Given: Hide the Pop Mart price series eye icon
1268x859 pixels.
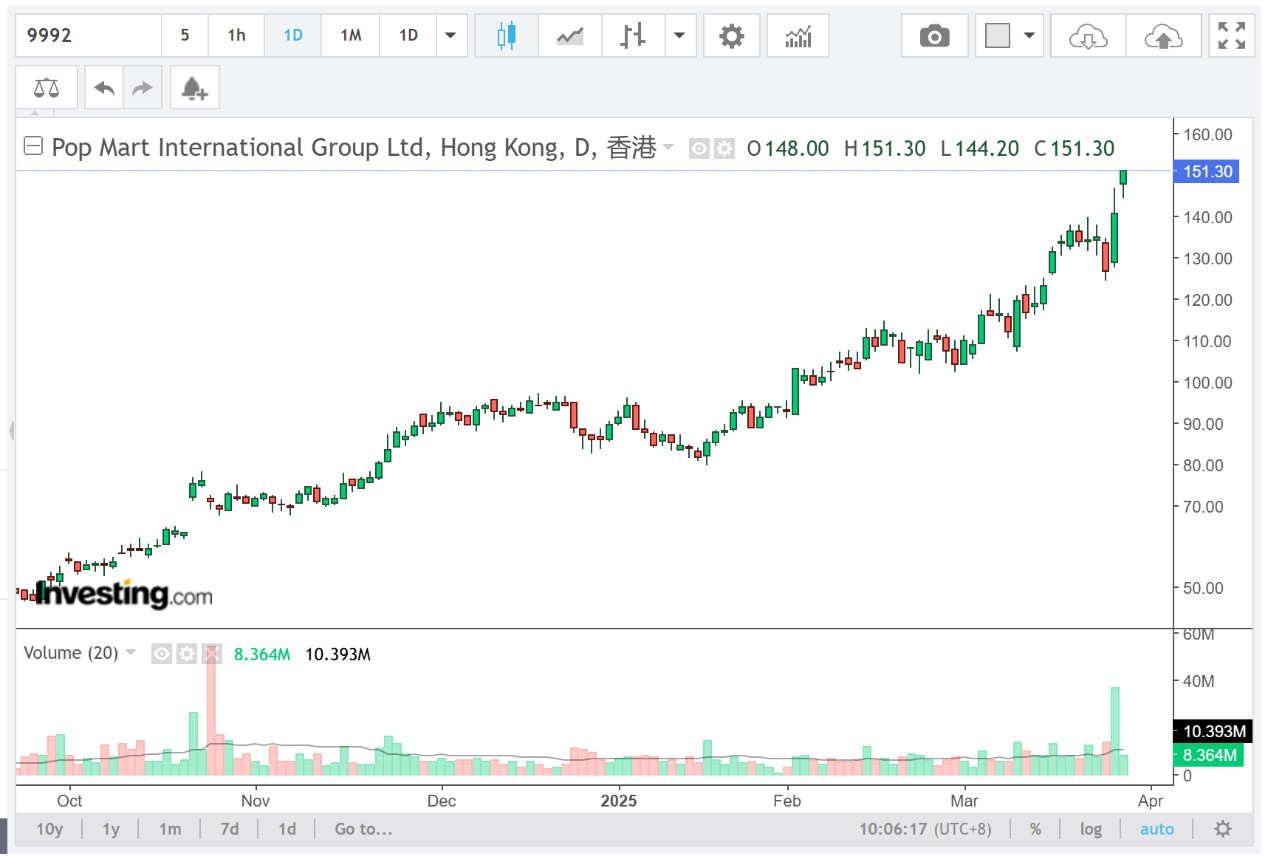Looking at the screenshot, I should pyautogui.click(x=700, y=149).
